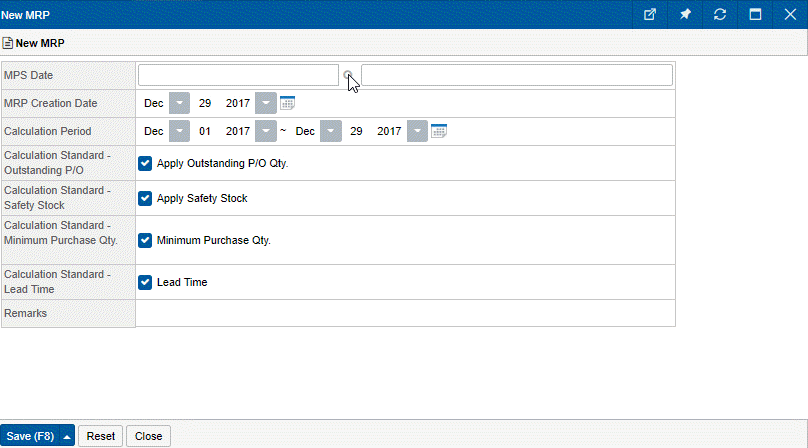Expand the Save (F8) options arrow

67,436
